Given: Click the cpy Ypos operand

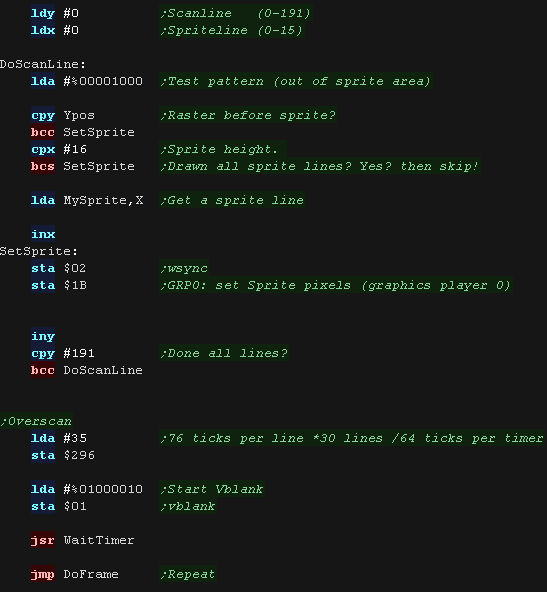Looking at the screenshot, I should point(79,116).
